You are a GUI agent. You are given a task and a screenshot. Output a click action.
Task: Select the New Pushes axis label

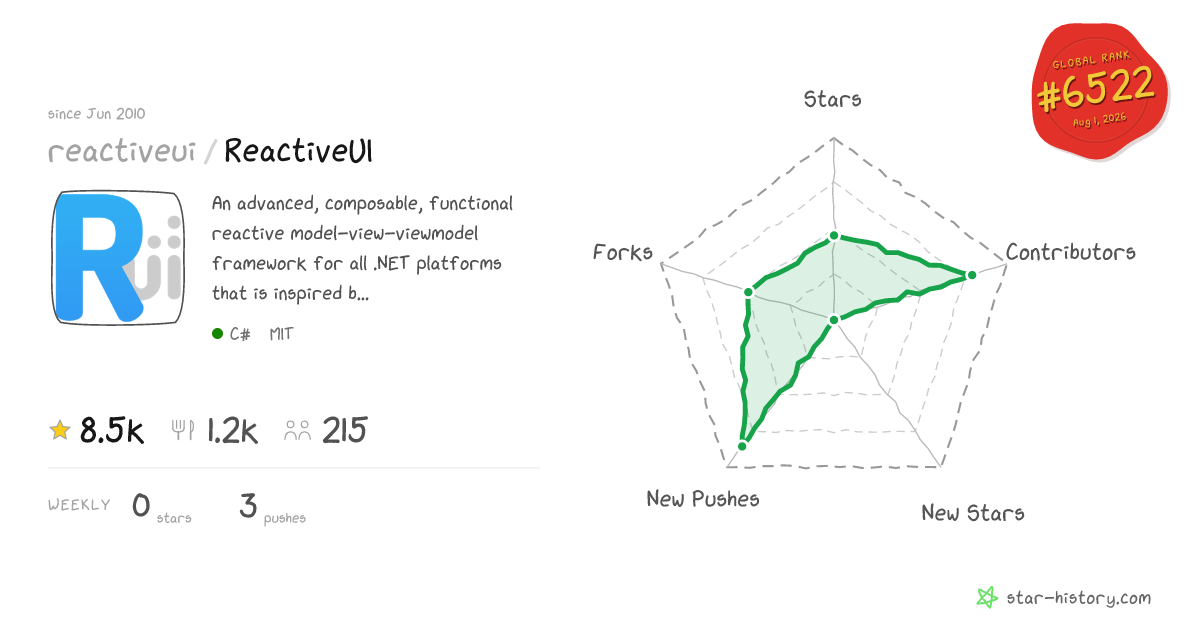[703, 498]
